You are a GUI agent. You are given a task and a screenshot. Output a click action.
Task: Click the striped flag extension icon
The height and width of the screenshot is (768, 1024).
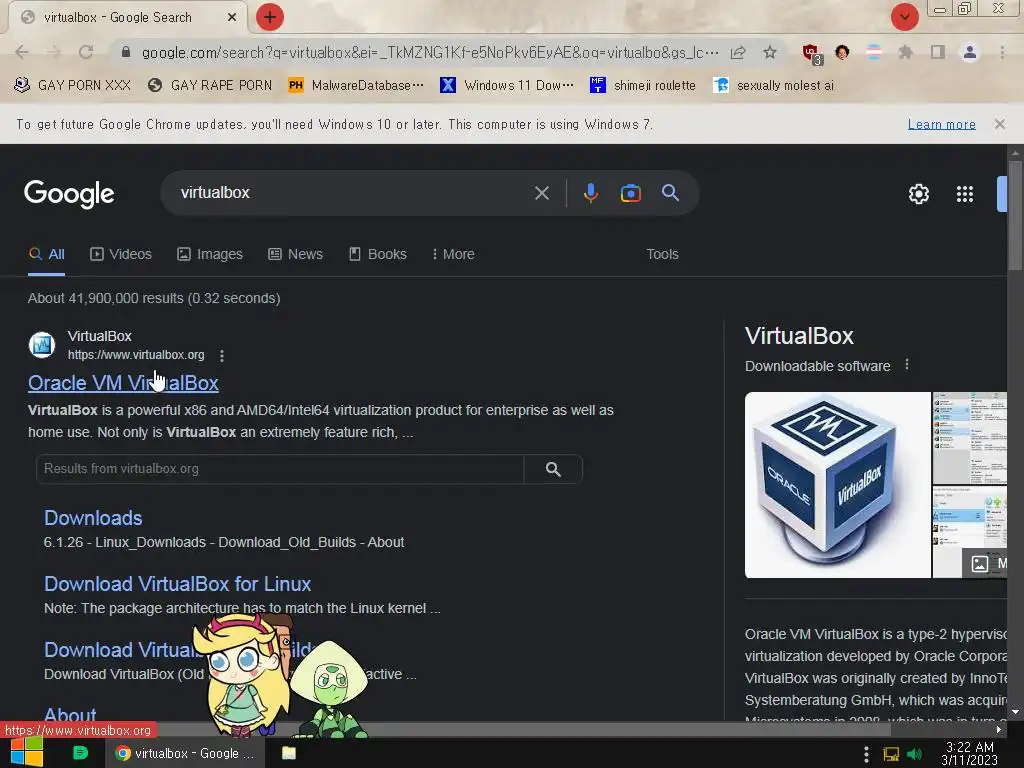(874, 52)
